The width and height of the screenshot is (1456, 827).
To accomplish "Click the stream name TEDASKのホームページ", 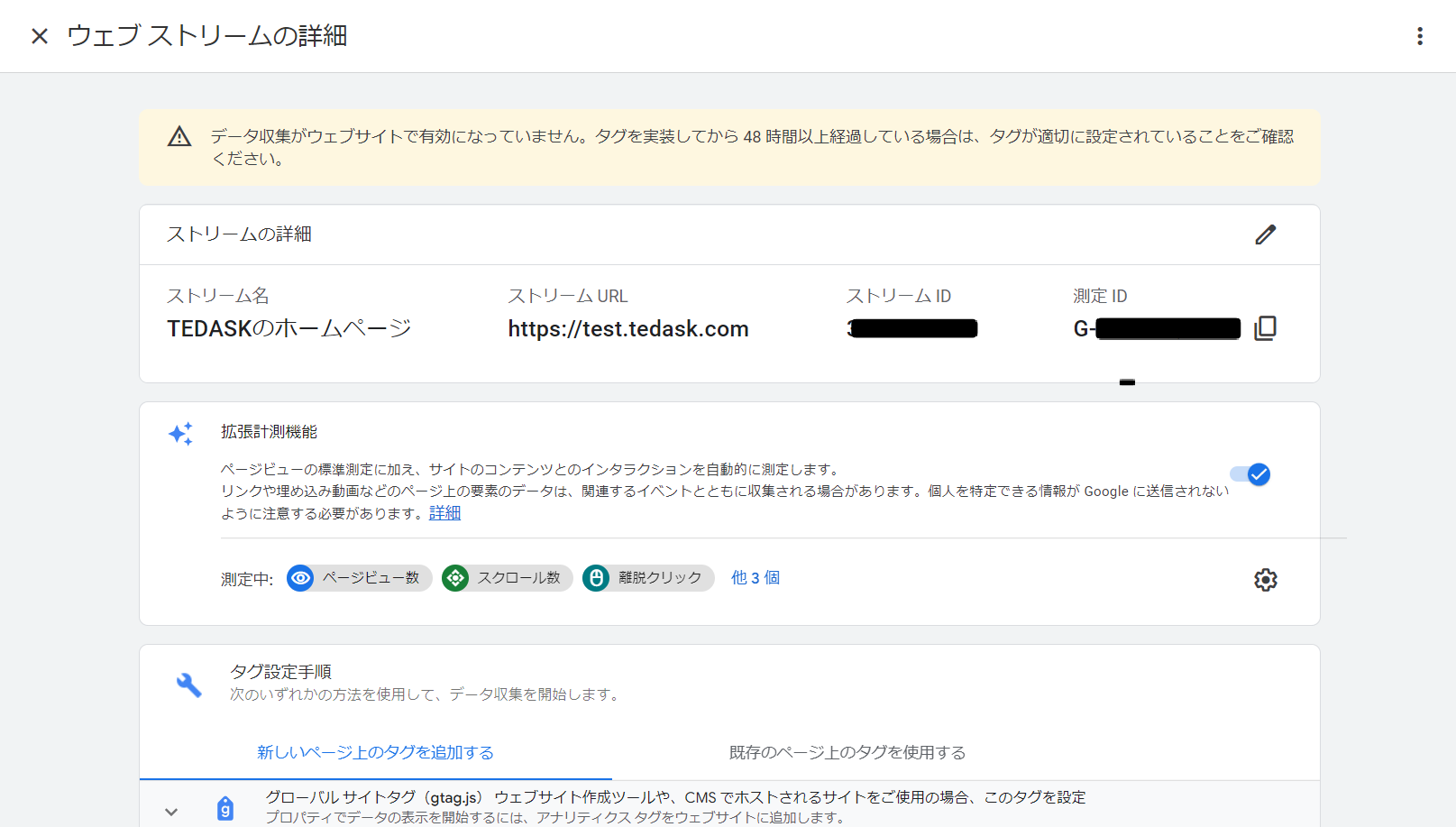I will tap(288, 329).
